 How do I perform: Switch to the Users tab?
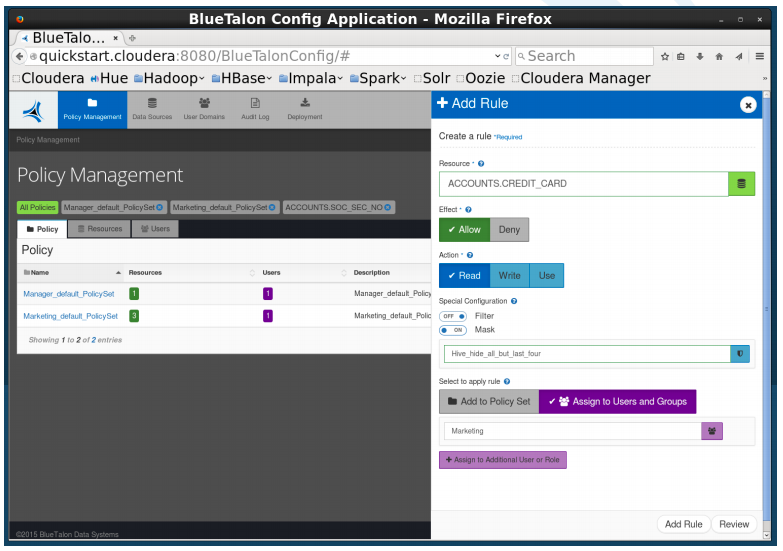pos(155,229)
